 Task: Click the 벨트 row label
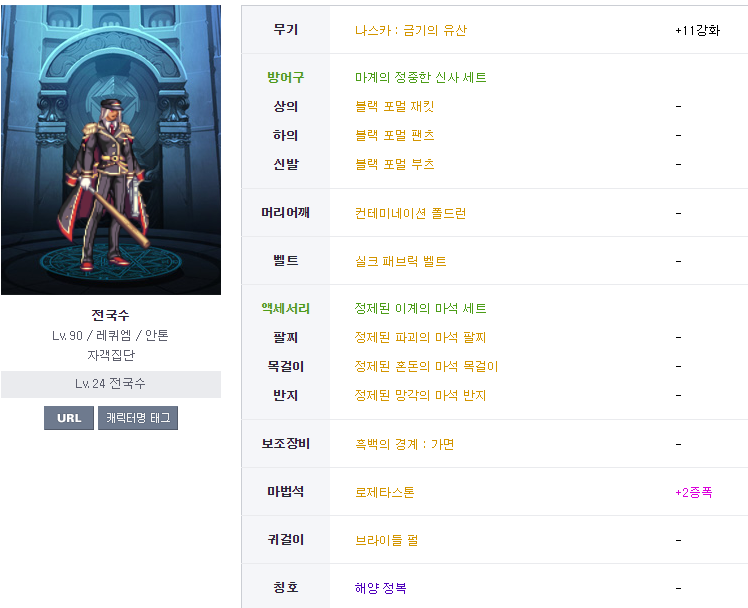click(x=286, y=261)
